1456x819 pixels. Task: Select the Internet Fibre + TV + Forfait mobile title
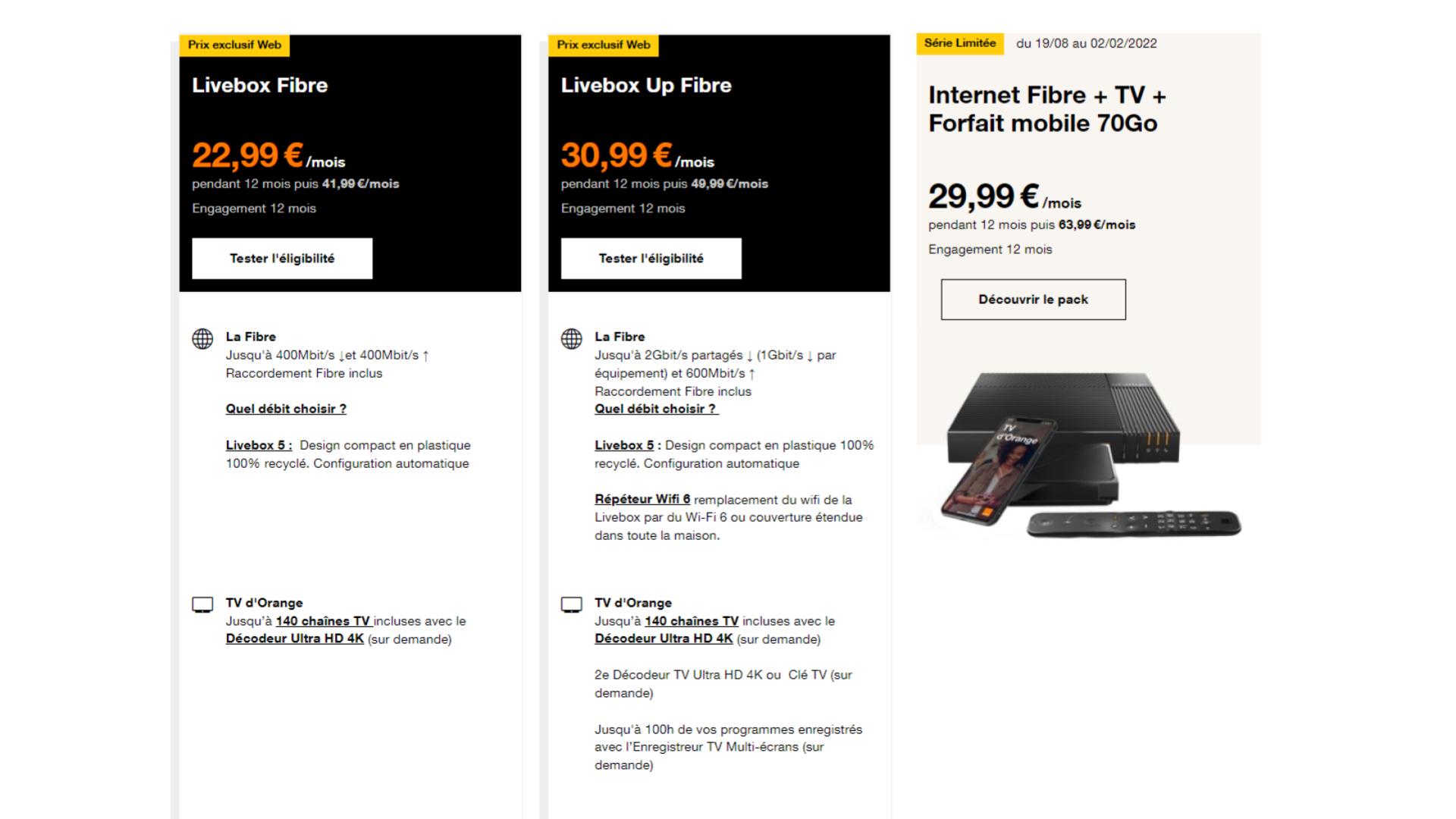(x=1047, y=109)
